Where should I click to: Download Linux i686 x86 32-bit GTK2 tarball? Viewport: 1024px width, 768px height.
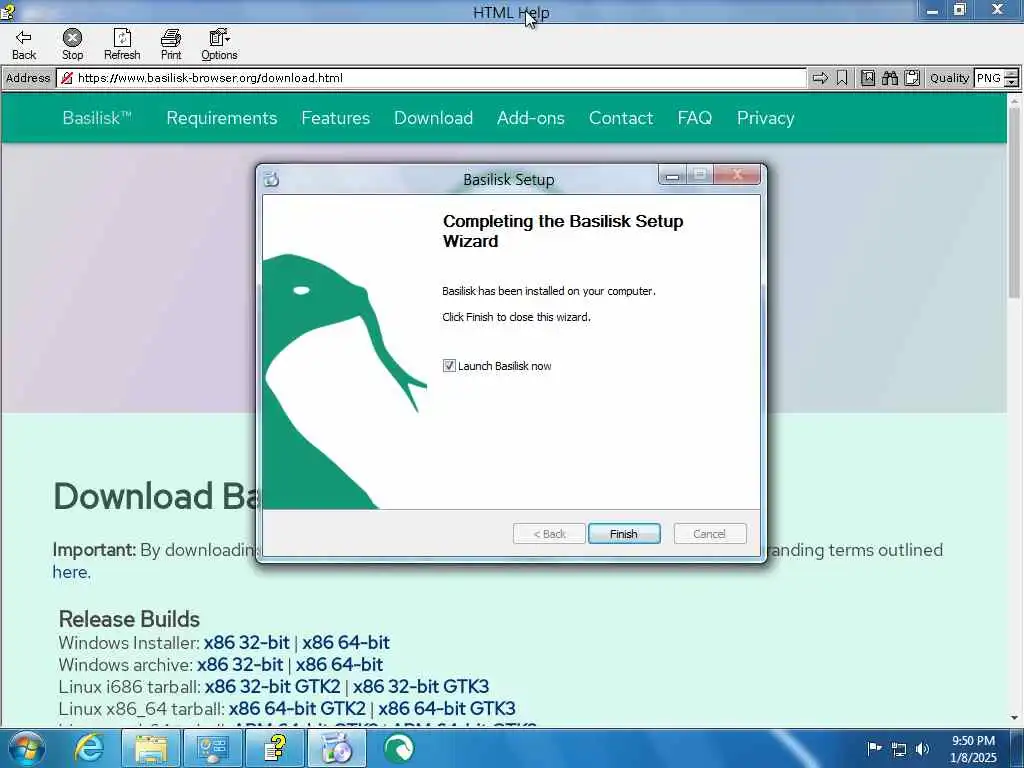[x=272, y=686]
